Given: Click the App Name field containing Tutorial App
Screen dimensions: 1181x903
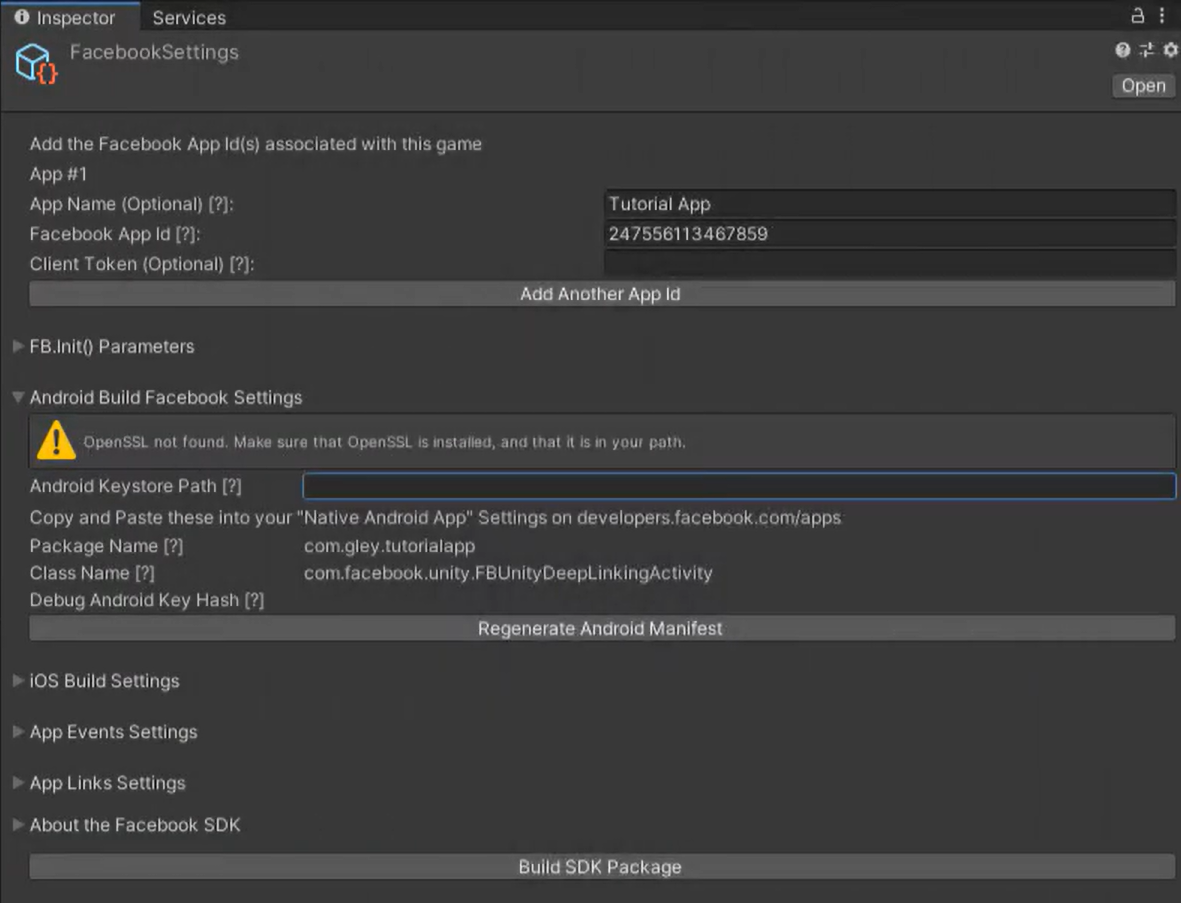Looking at the screenshot, I should [890, 204].
